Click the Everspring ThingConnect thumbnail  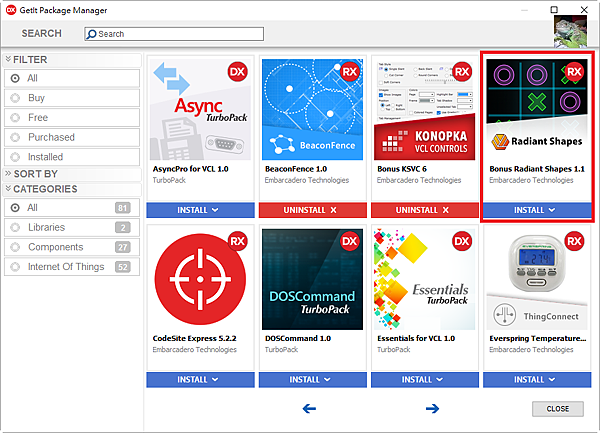click(537, 279)
